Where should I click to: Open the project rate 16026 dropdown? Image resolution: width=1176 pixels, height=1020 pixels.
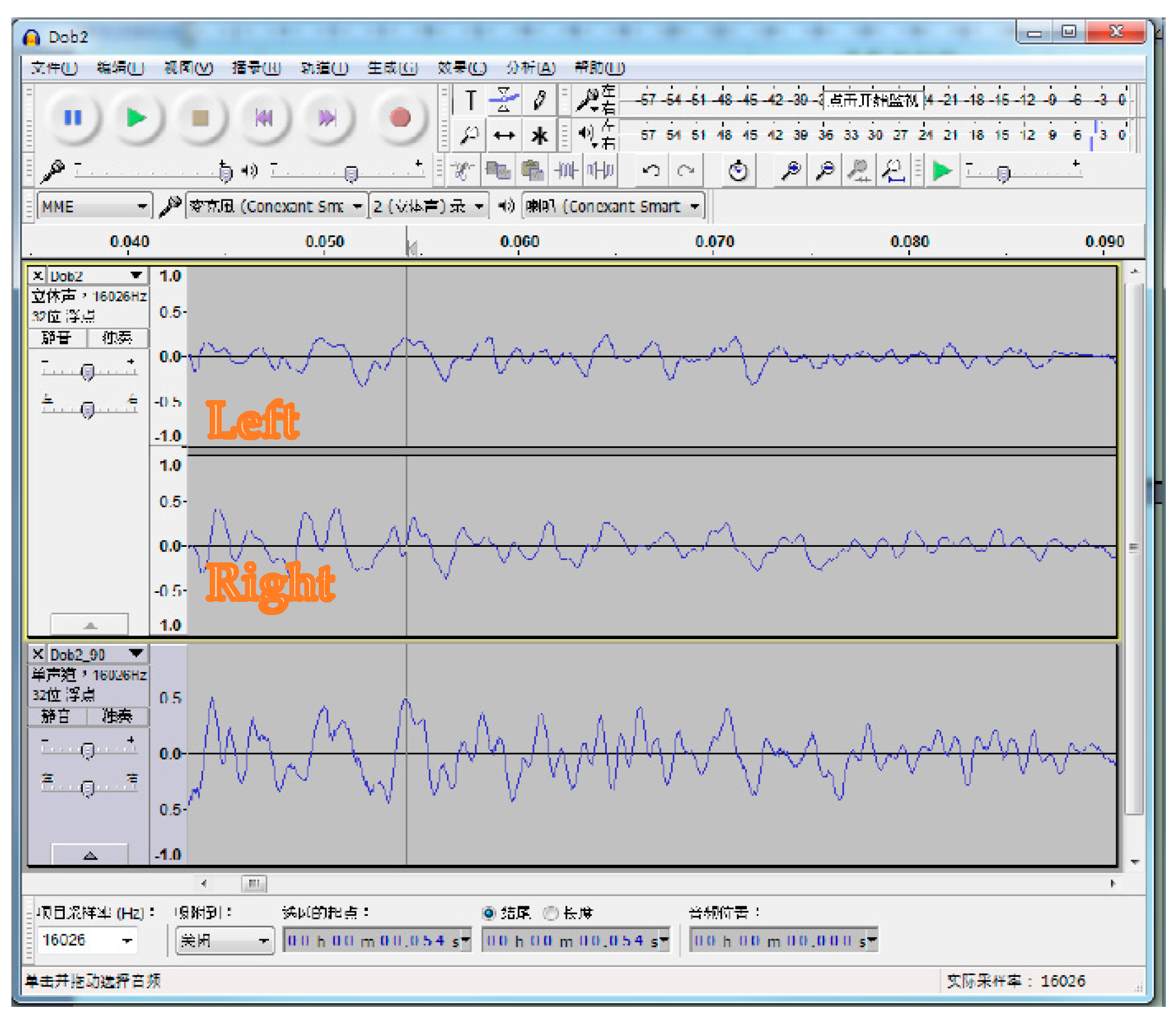(127, 940)
